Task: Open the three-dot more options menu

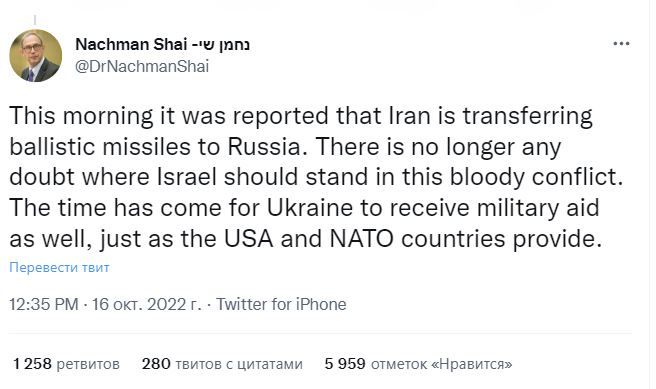Action: [x=621, y=44]
